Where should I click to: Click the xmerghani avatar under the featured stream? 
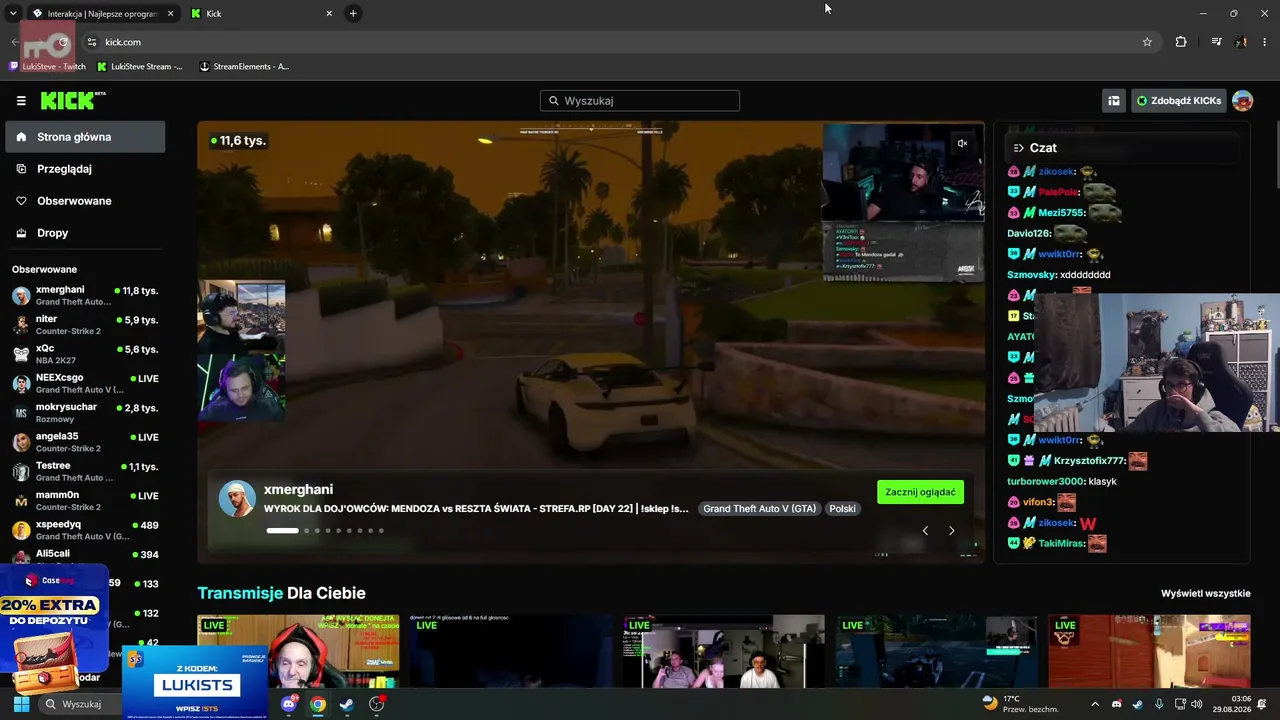click(237, 498)
